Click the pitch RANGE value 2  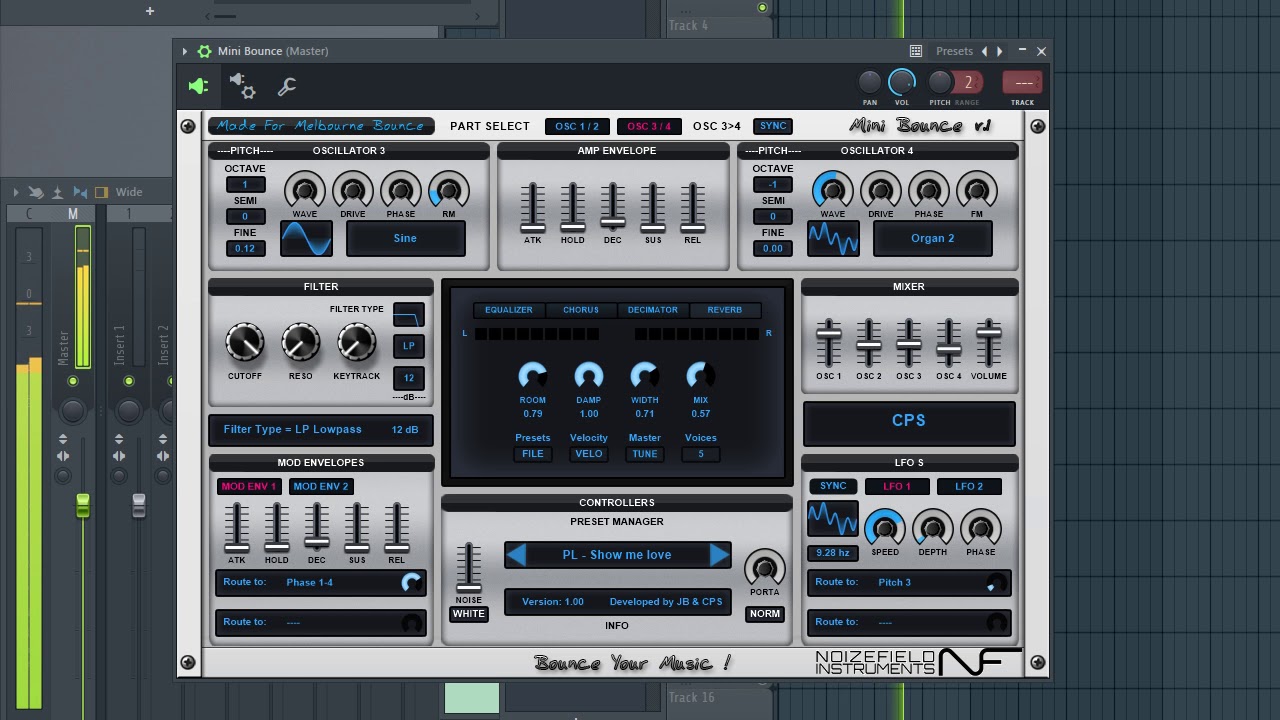[x=968, y=83]
